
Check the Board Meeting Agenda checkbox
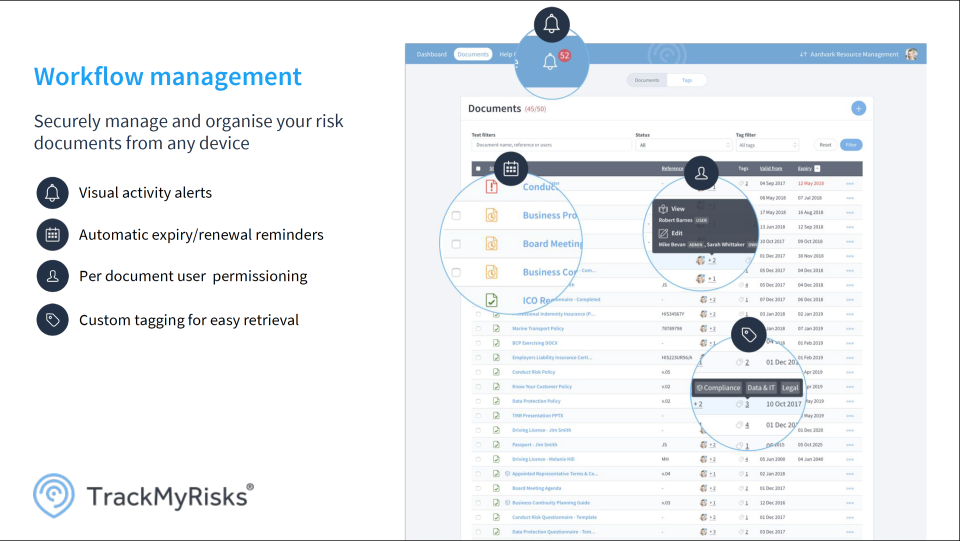[478, 488]
